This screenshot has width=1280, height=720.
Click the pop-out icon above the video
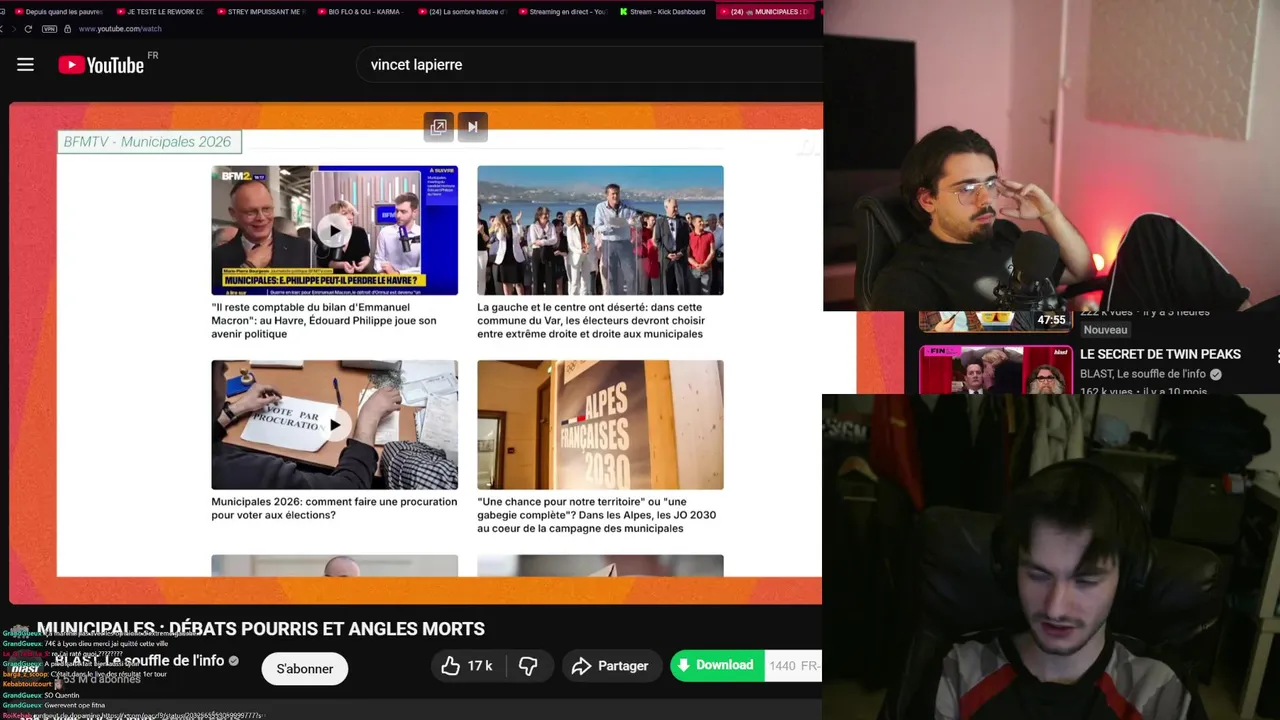(438, 127)
